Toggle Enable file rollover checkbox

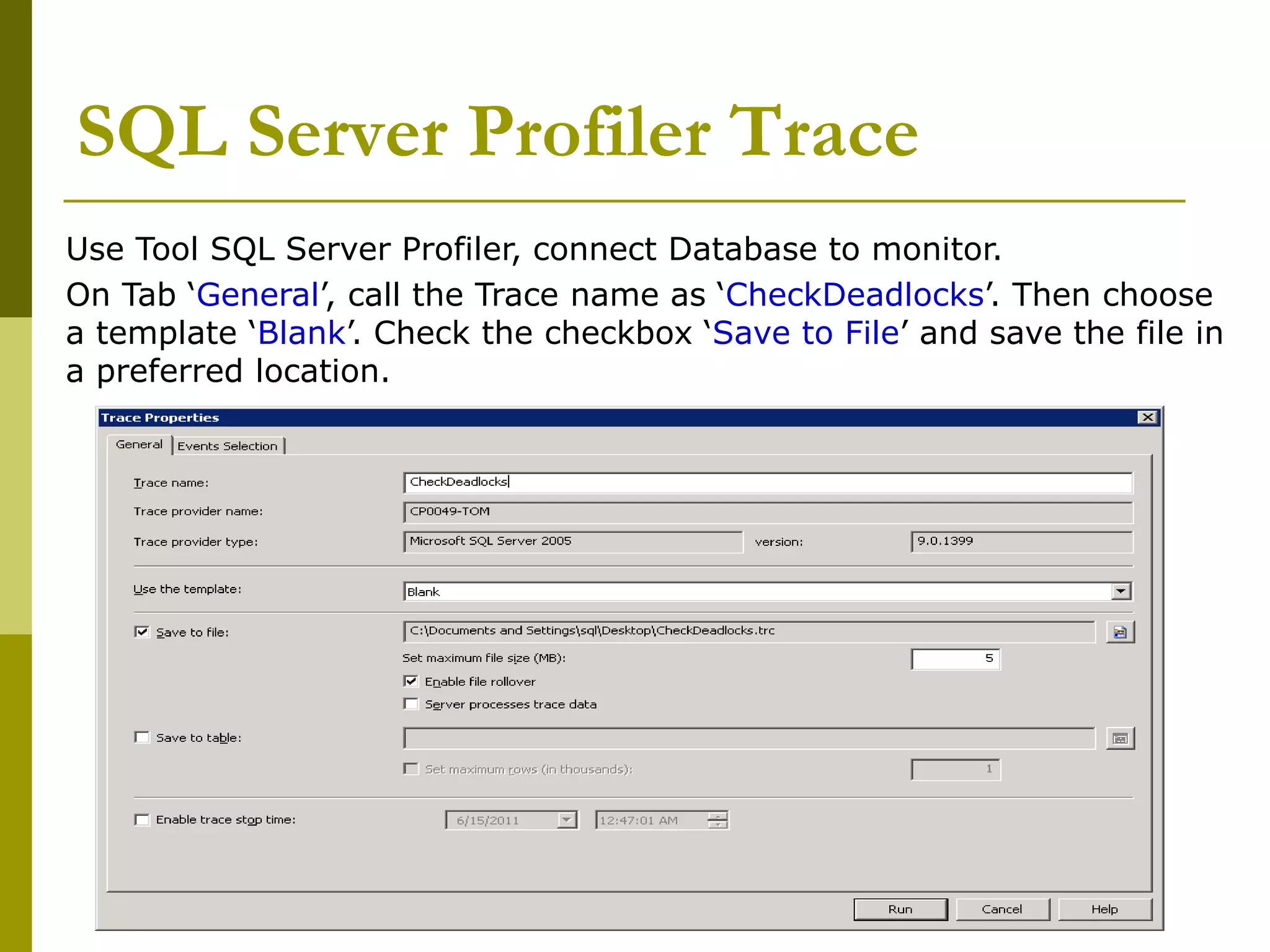coord(411,681)
